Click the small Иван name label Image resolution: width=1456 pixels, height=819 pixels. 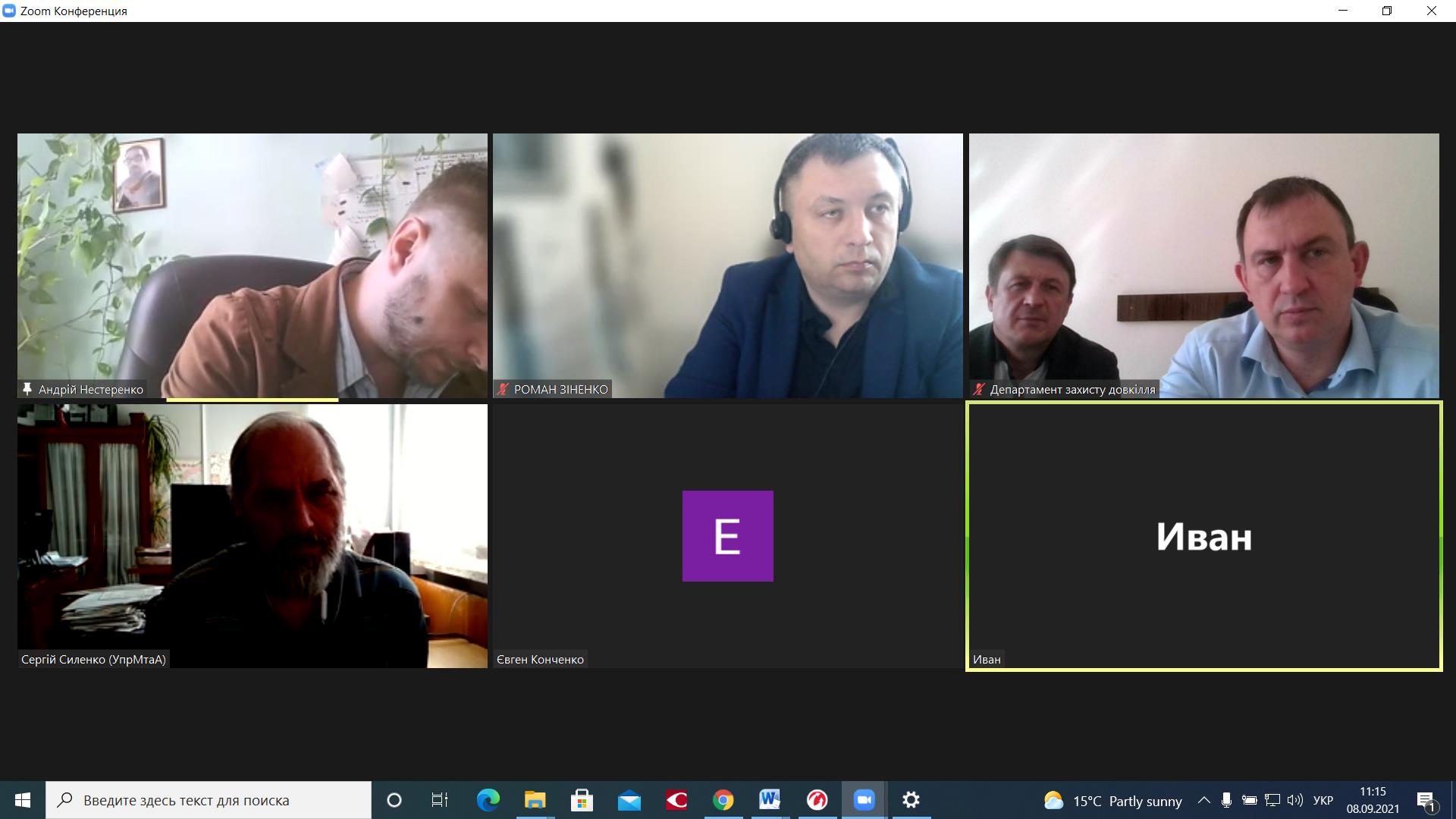(987, 659)
